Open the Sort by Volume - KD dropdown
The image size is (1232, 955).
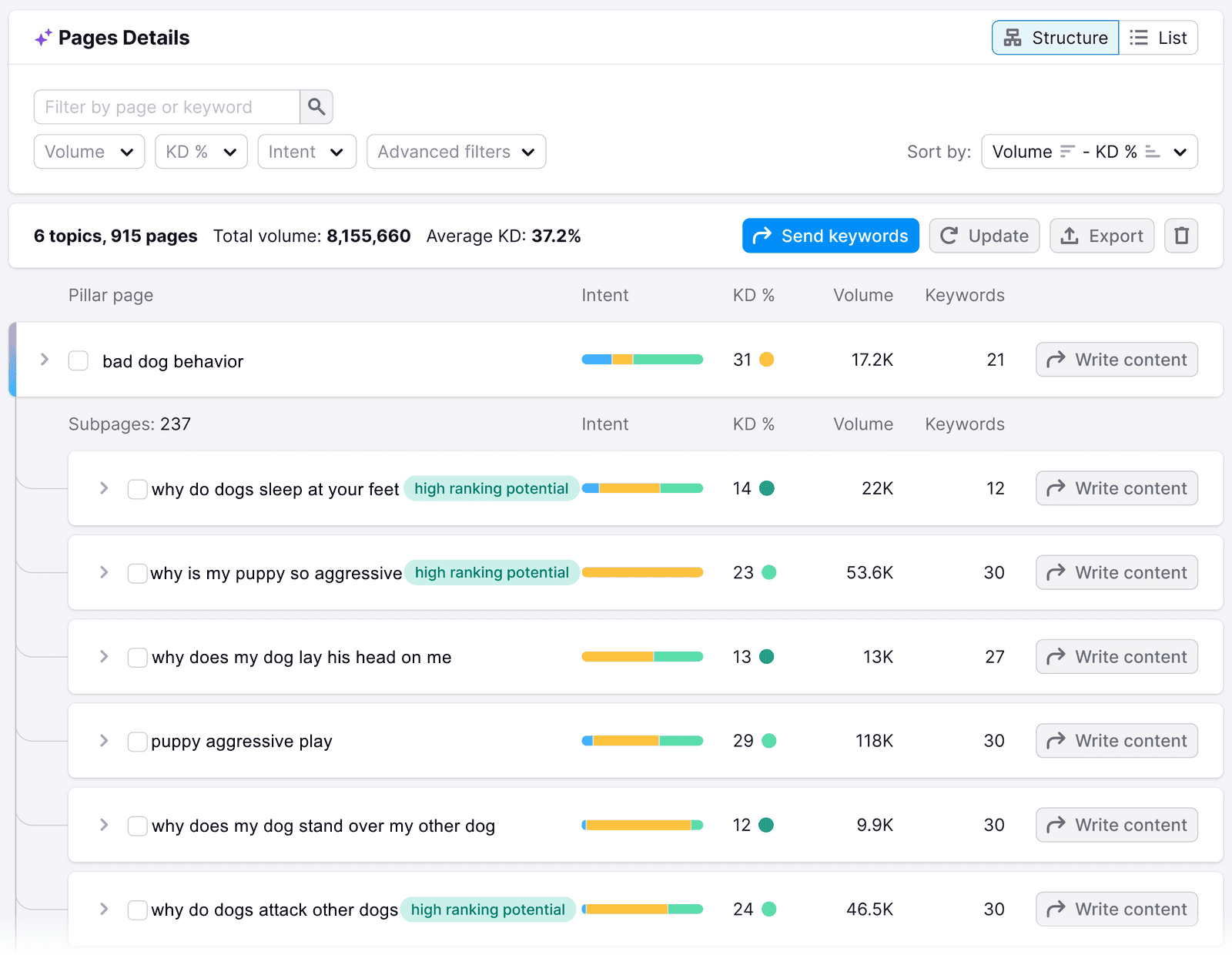(1089, 152)
